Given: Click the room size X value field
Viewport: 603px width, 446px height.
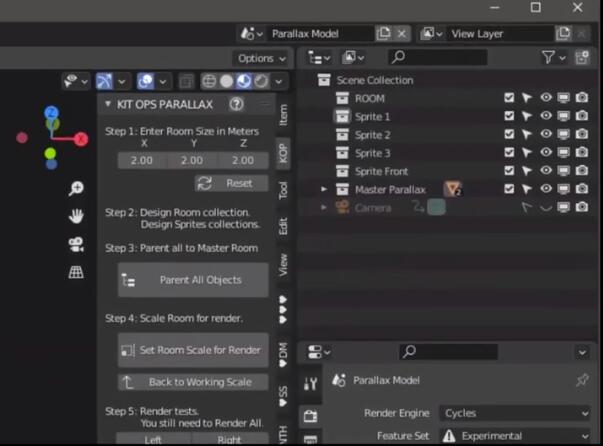Looking at the screenshot, I should click(142, 160).
